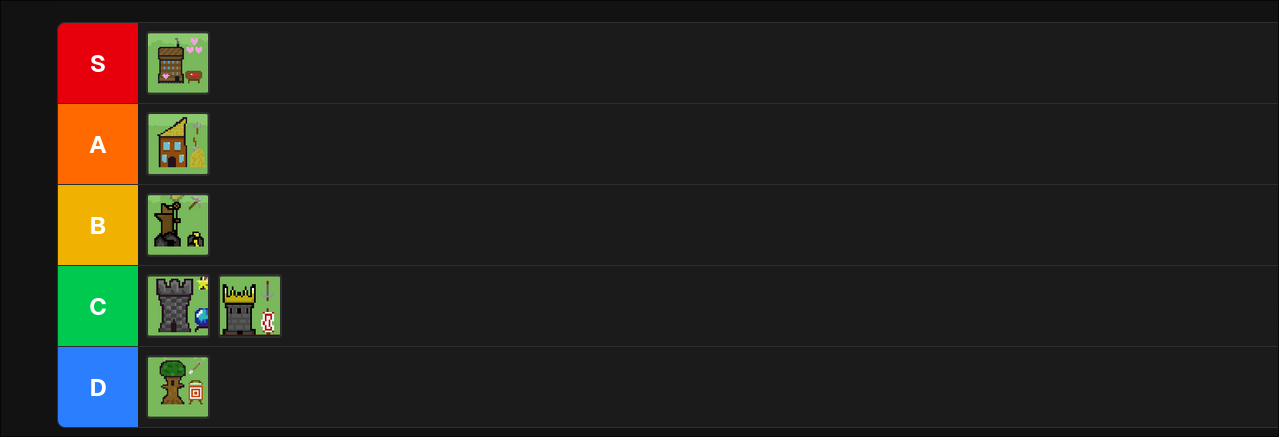The width and height of the screenshot is (1279, 437).
Task: Click the empty area of the D row
Action: tap(700, 387)
